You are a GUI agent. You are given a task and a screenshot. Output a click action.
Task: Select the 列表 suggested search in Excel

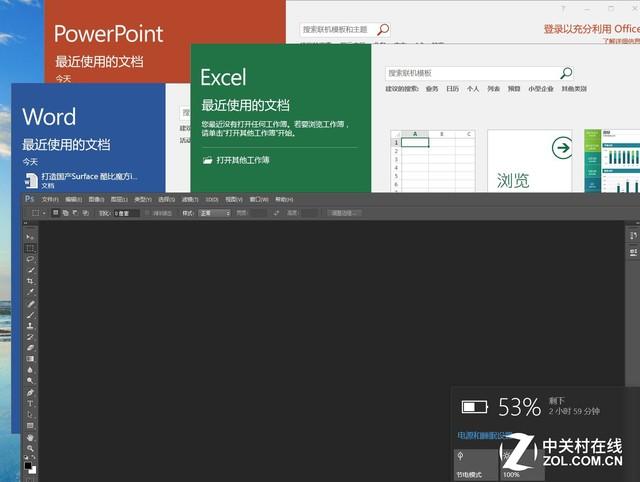pos(493,89)
